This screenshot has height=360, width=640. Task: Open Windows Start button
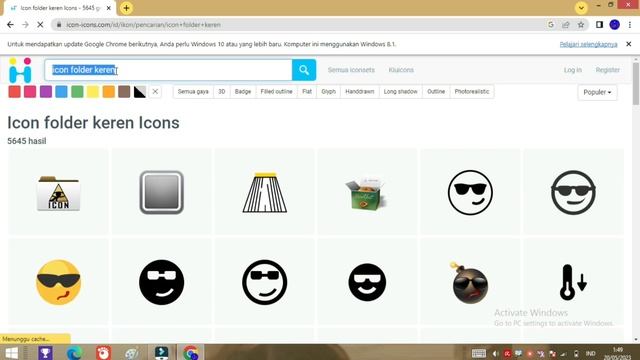click(x=11, y=352)
